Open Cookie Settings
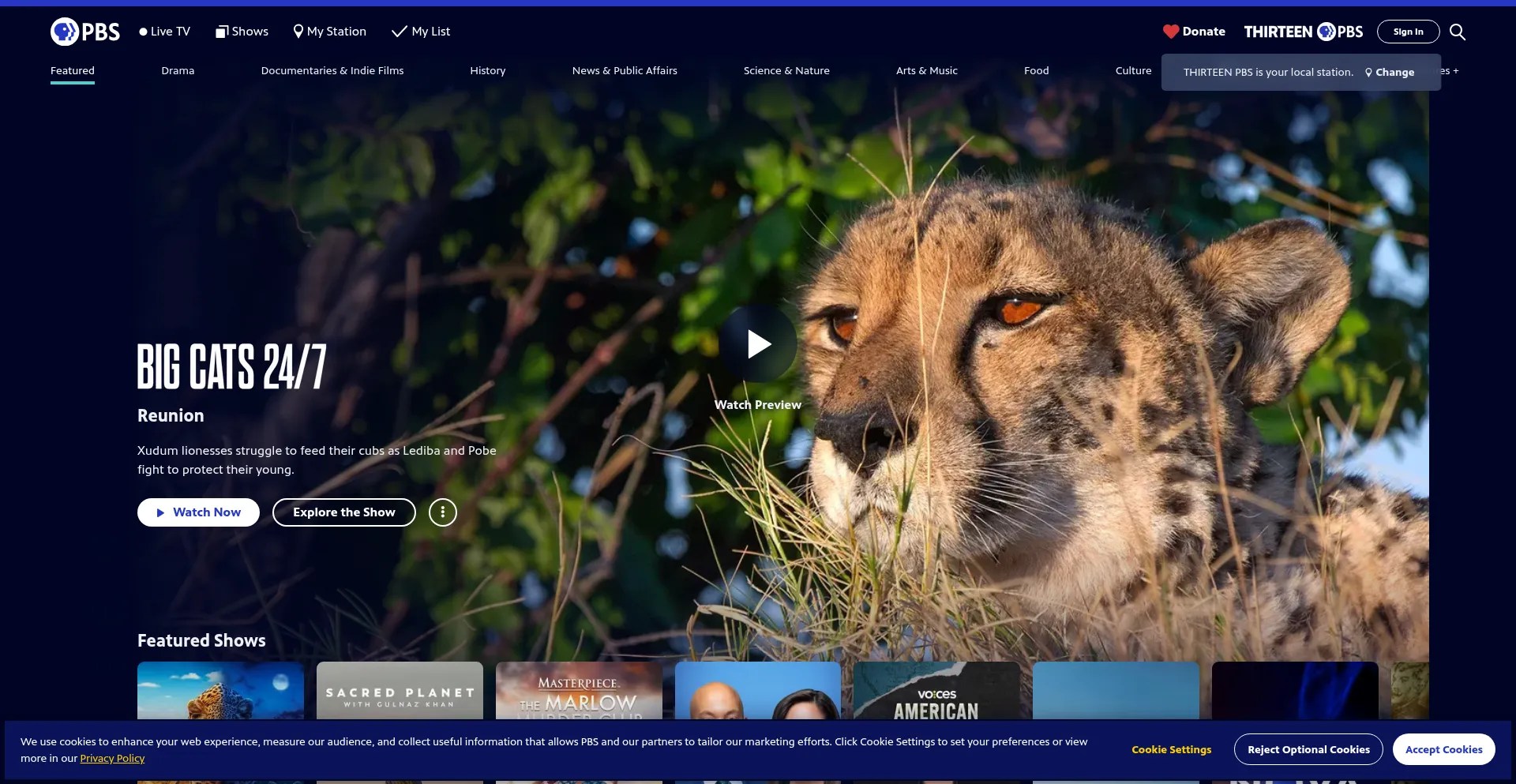1516x784 pixels. (1172, 750)
